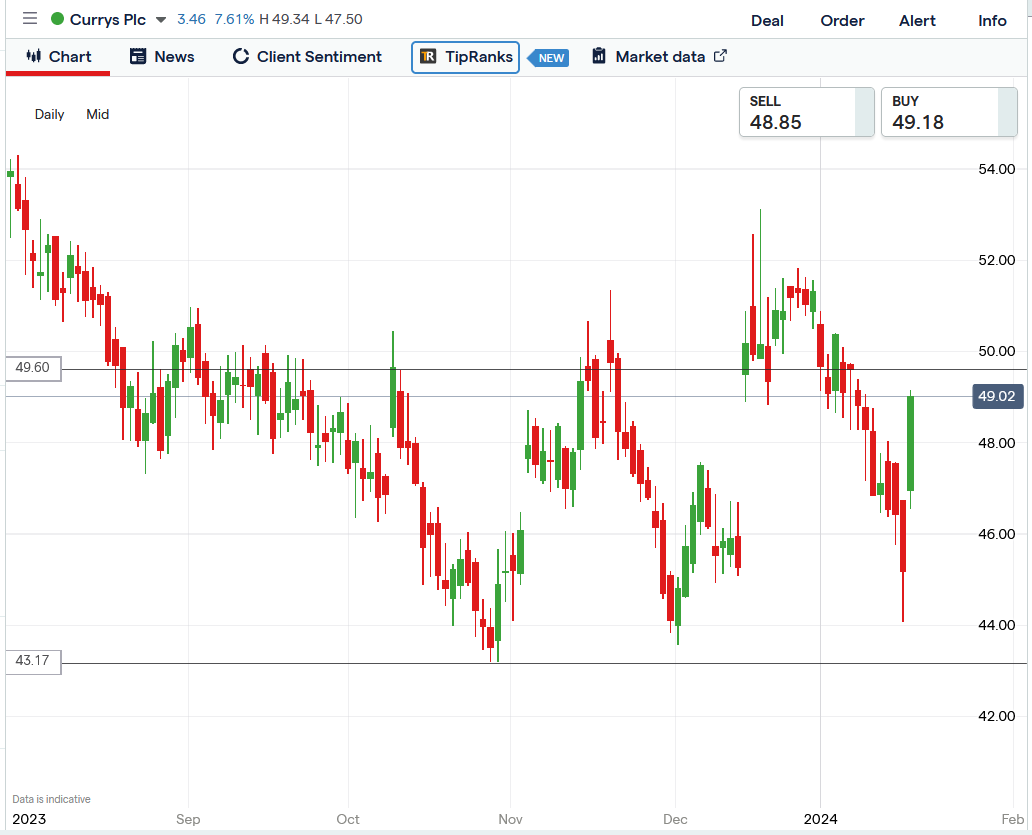Open Market data external link icon
The image size is (1032, 835).
pos(720,56)
